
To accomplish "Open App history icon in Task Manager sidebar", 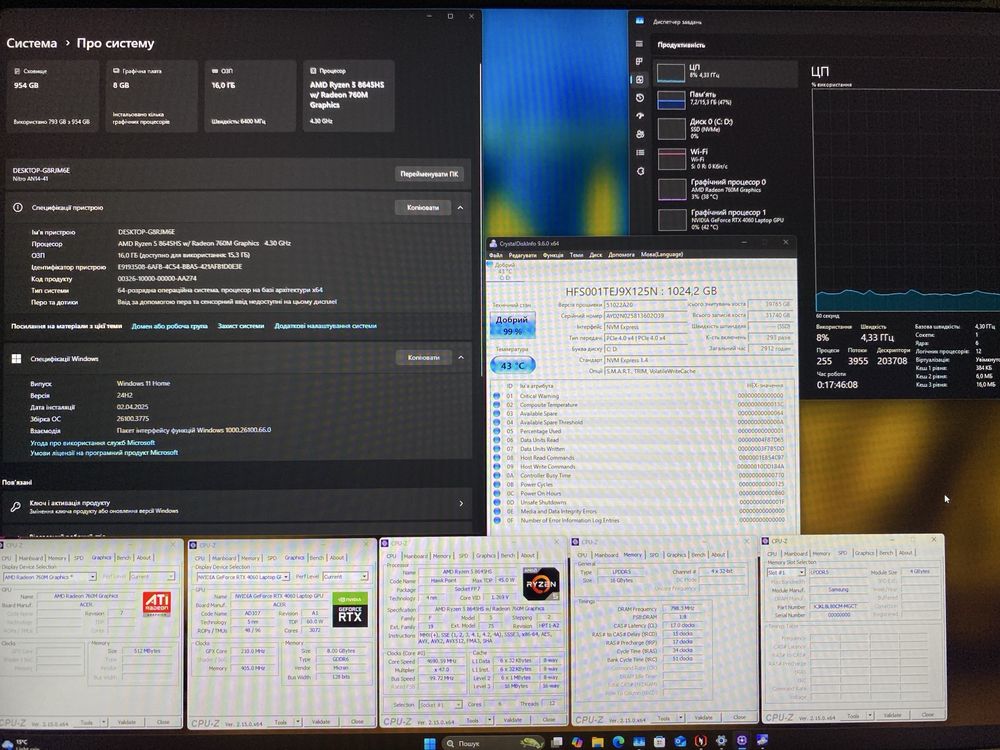I will (640, 98).
